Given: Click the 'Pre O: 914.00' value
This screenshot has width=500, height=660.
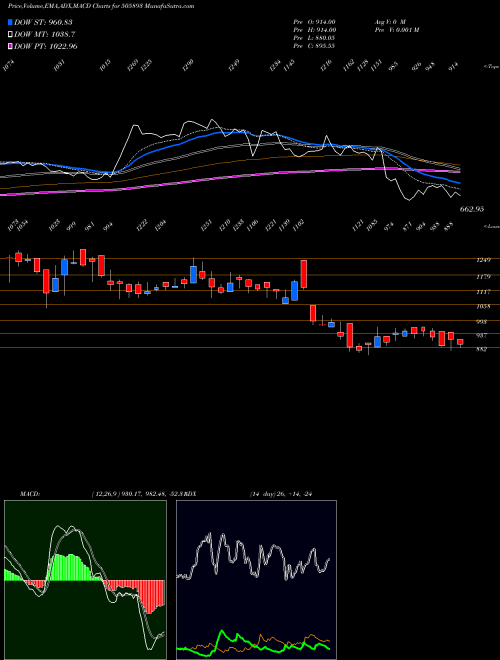Looking at the screenshot, I should pyautogui.click(x=314, y=22).
